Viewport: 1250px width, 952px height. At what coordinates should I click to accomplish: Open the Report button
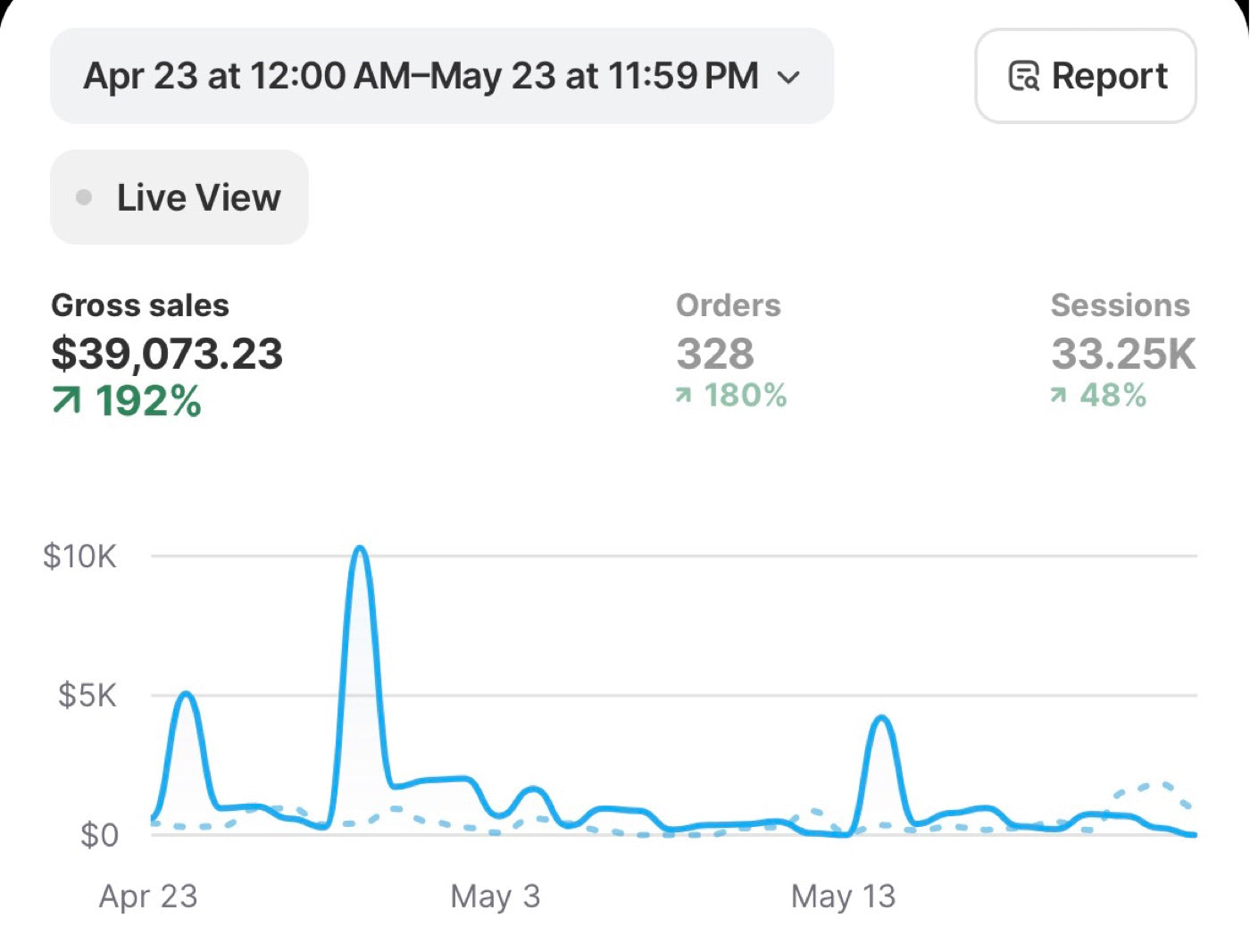(x=1086, y=76)
